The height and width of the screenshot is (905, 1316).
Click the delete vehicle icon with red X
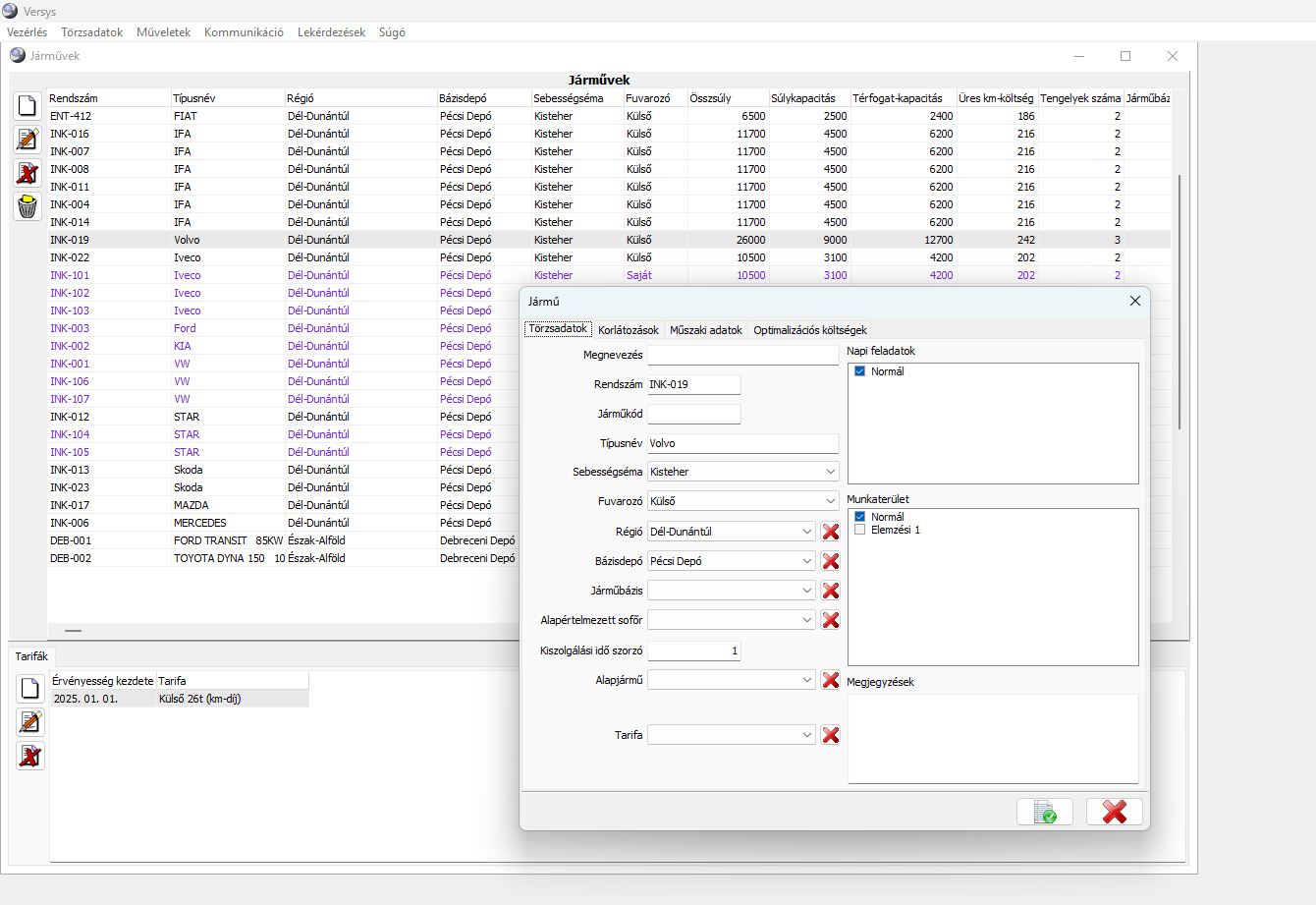coord(27,173)
